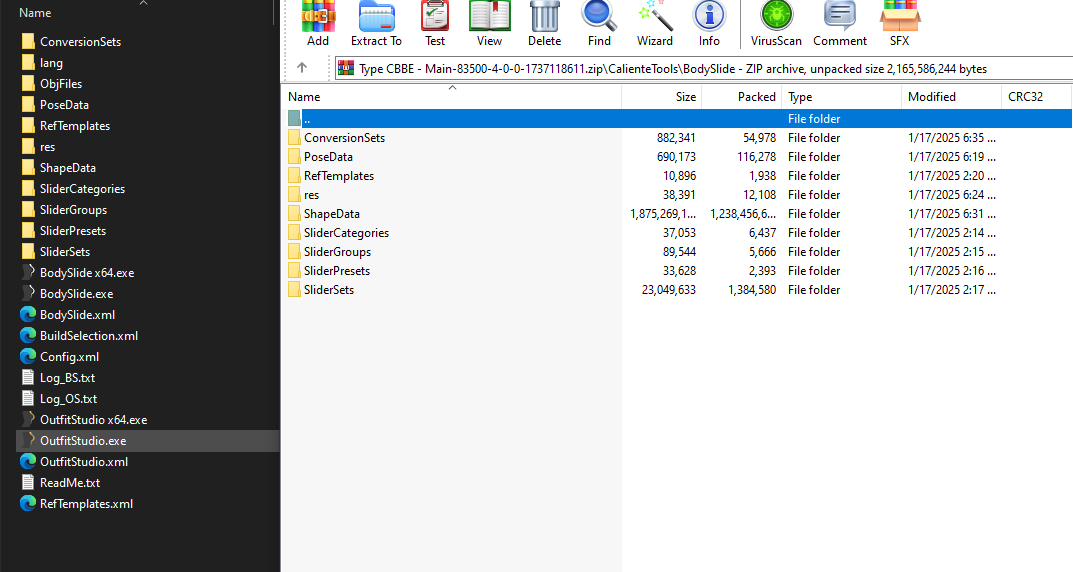Select PoseData folder in Explorer pane
Image resolution: width=1073 pixels, height=572 pixels.
click(64, 105)
